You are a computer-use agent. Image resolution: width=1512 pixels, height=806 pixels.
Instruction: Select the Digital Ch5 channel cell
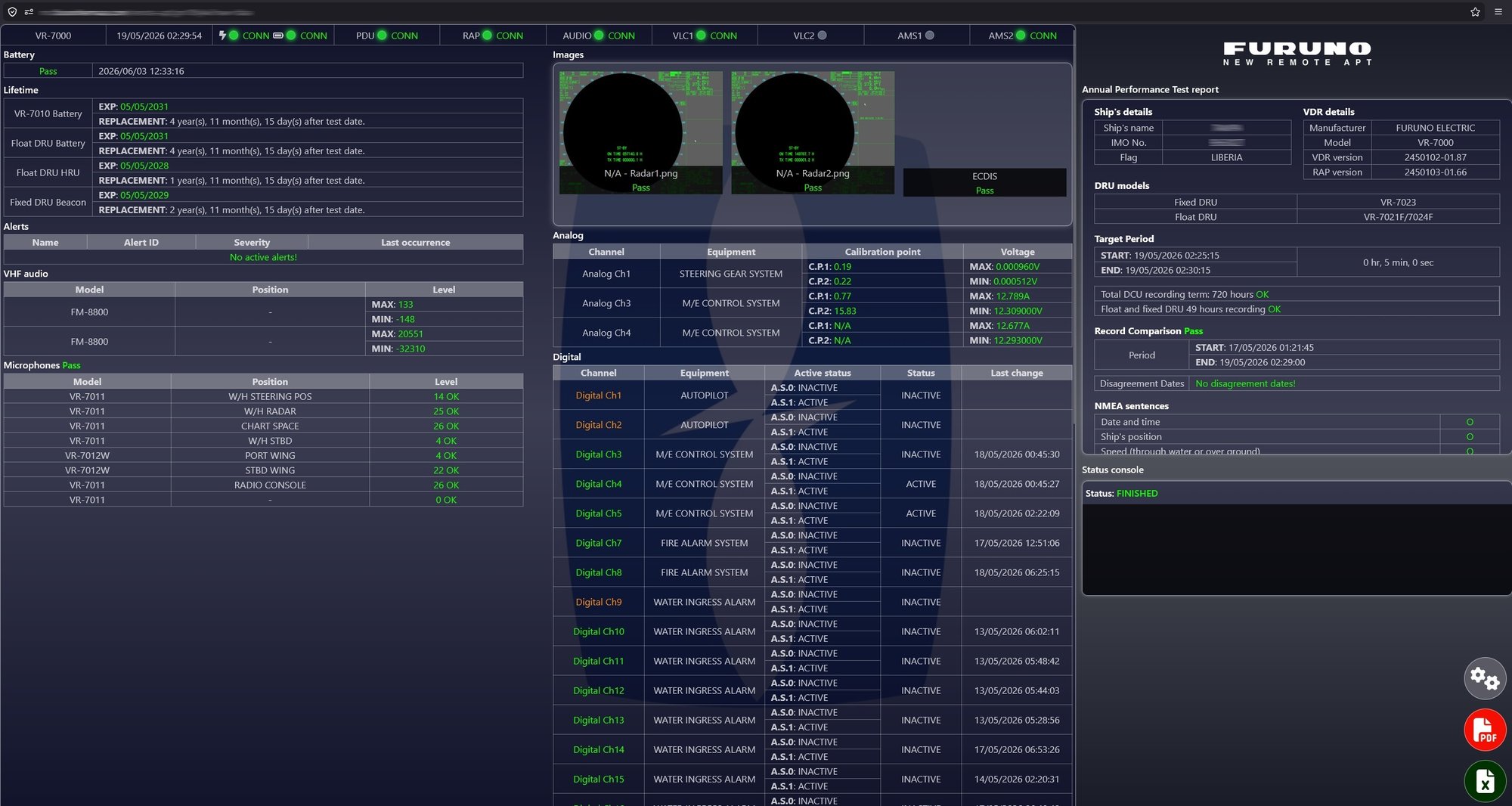pos(599,513)
